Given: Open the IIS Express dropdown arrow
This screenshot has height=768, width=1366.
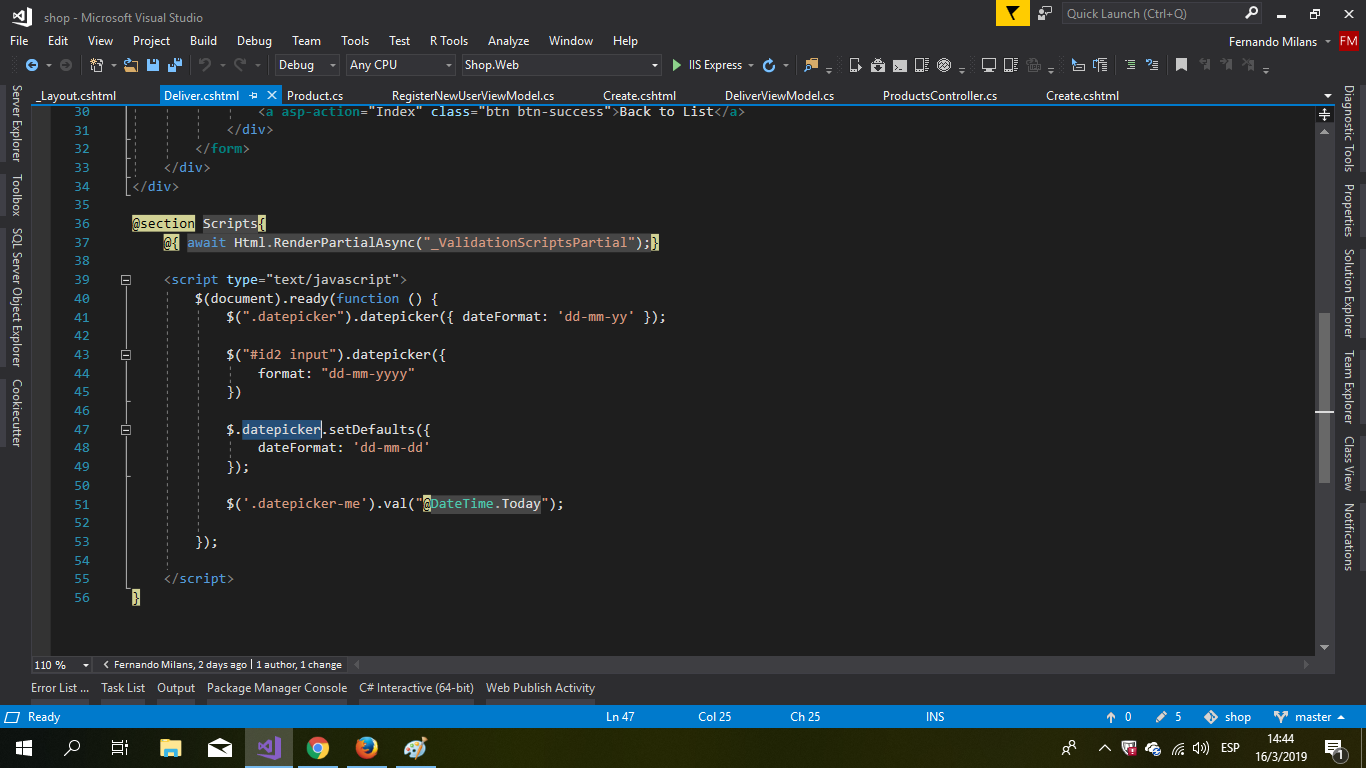Looking at the screenshot, I should [751, 65].
